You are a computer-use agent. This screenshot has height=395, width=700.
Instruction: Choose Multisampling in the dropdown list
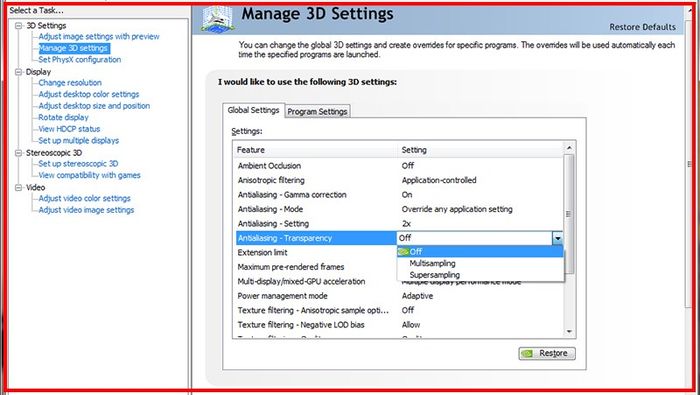pos(480,263)
